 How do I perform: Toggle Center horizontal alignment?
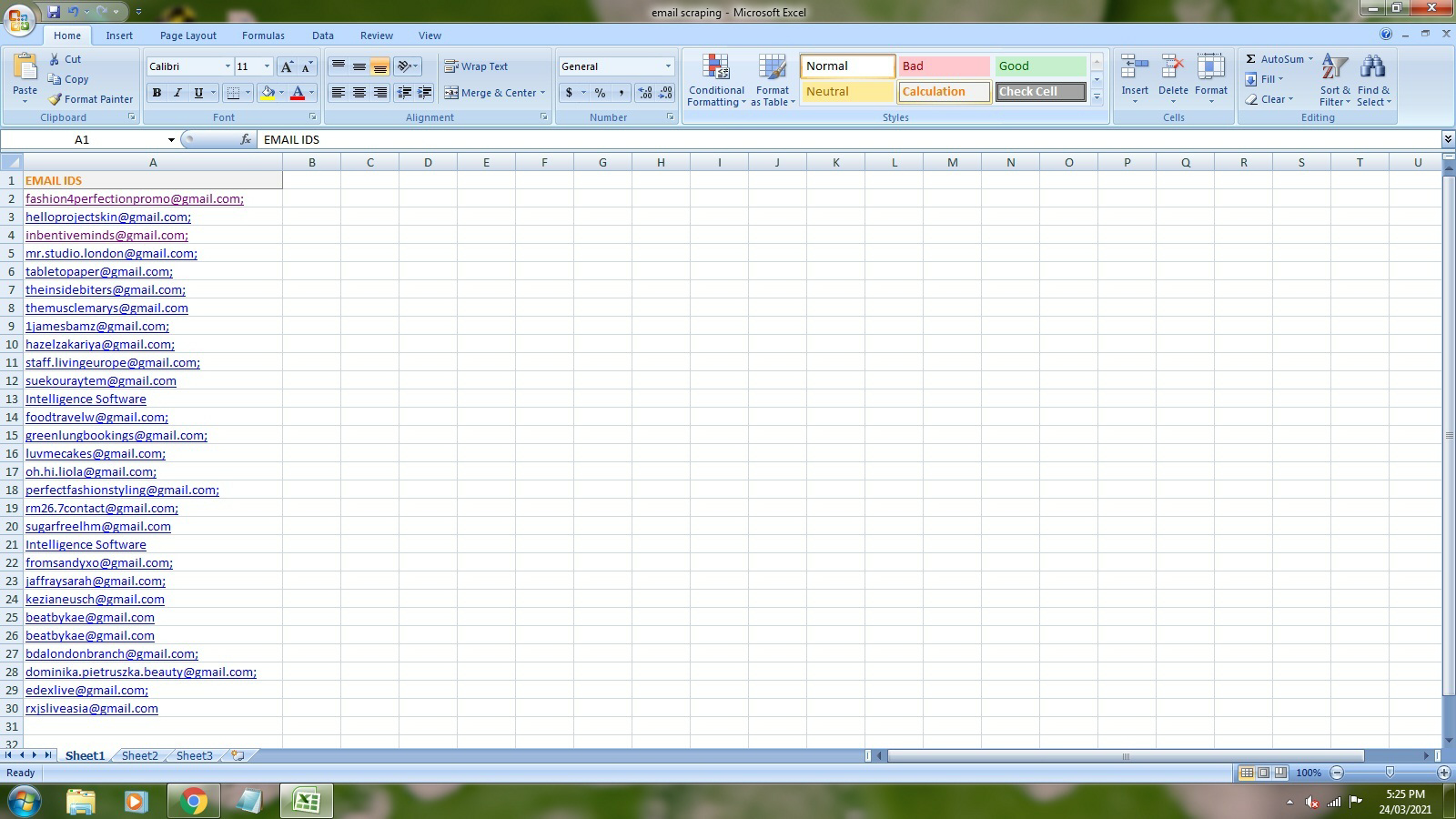coord(359,93)
